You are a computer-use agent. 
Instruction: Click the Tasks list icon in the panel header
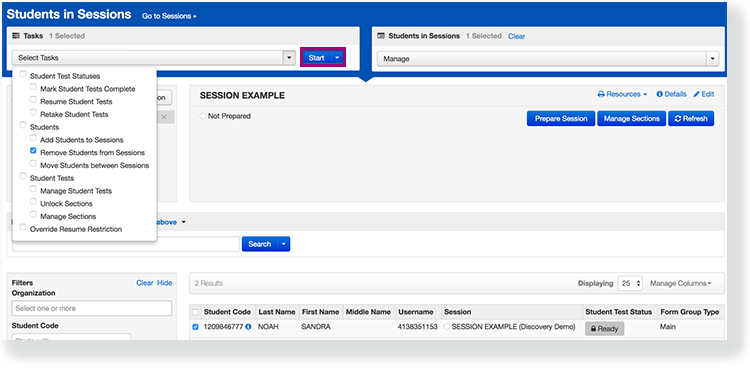[16, 36]
